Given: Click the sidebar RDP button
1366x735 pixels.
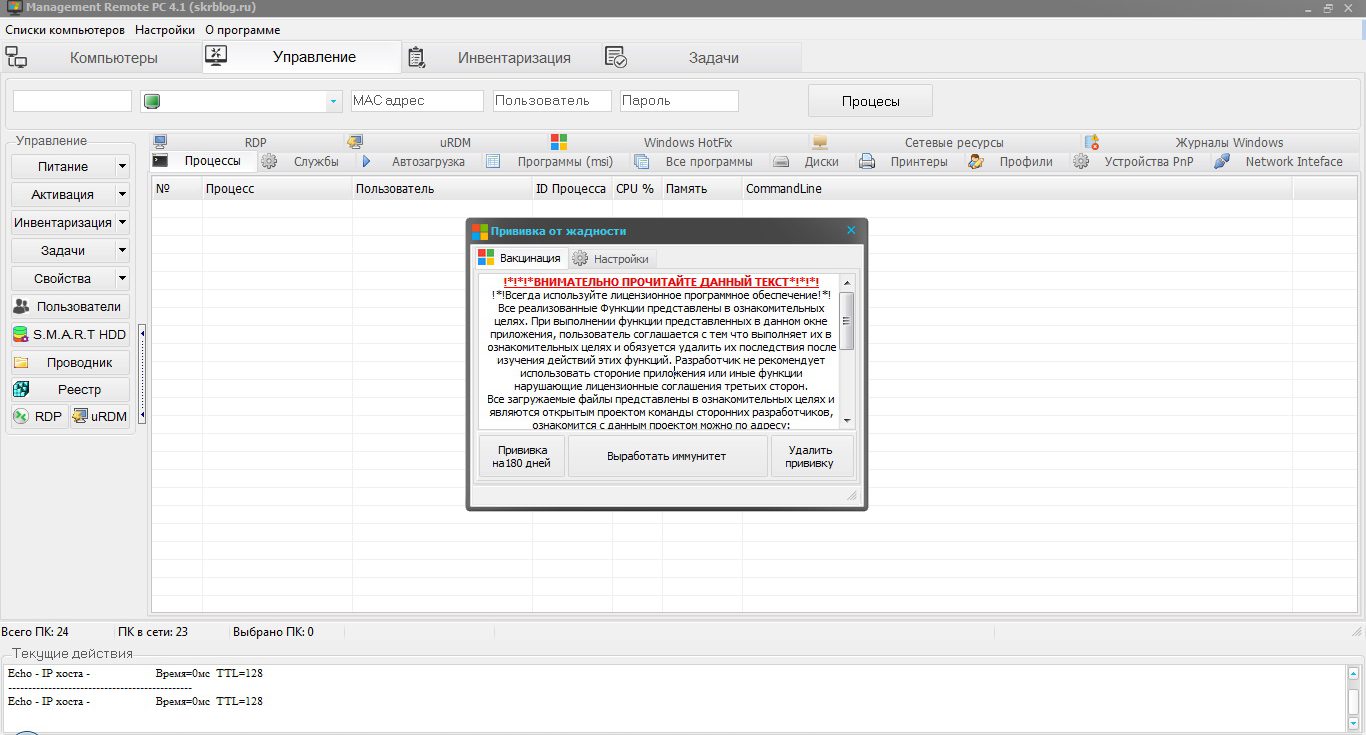Looking at the screenshot, I should 39,417.
